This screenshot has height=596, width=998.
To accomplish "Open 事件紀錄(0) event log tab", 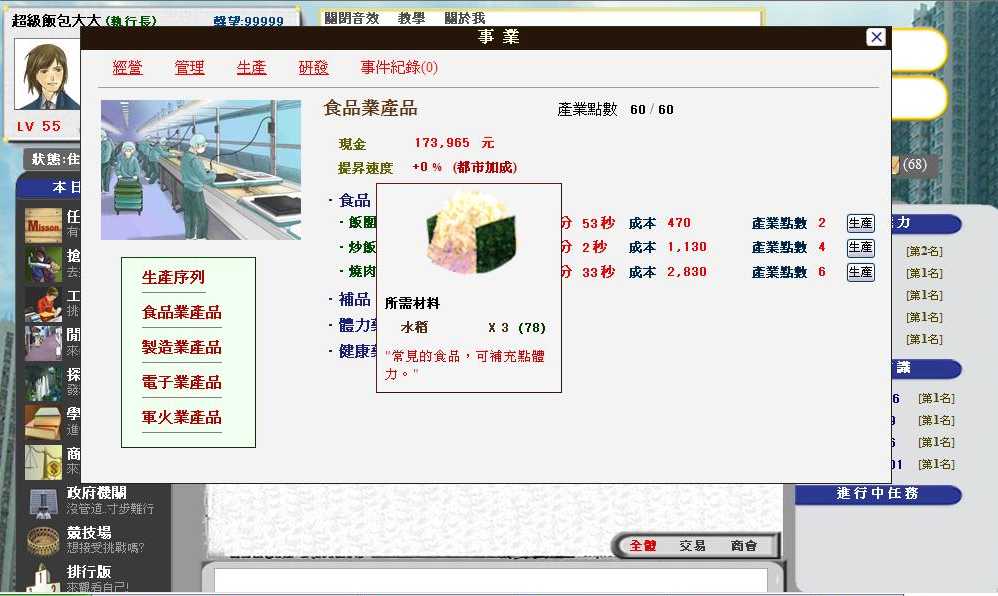I will pos(399,68).
